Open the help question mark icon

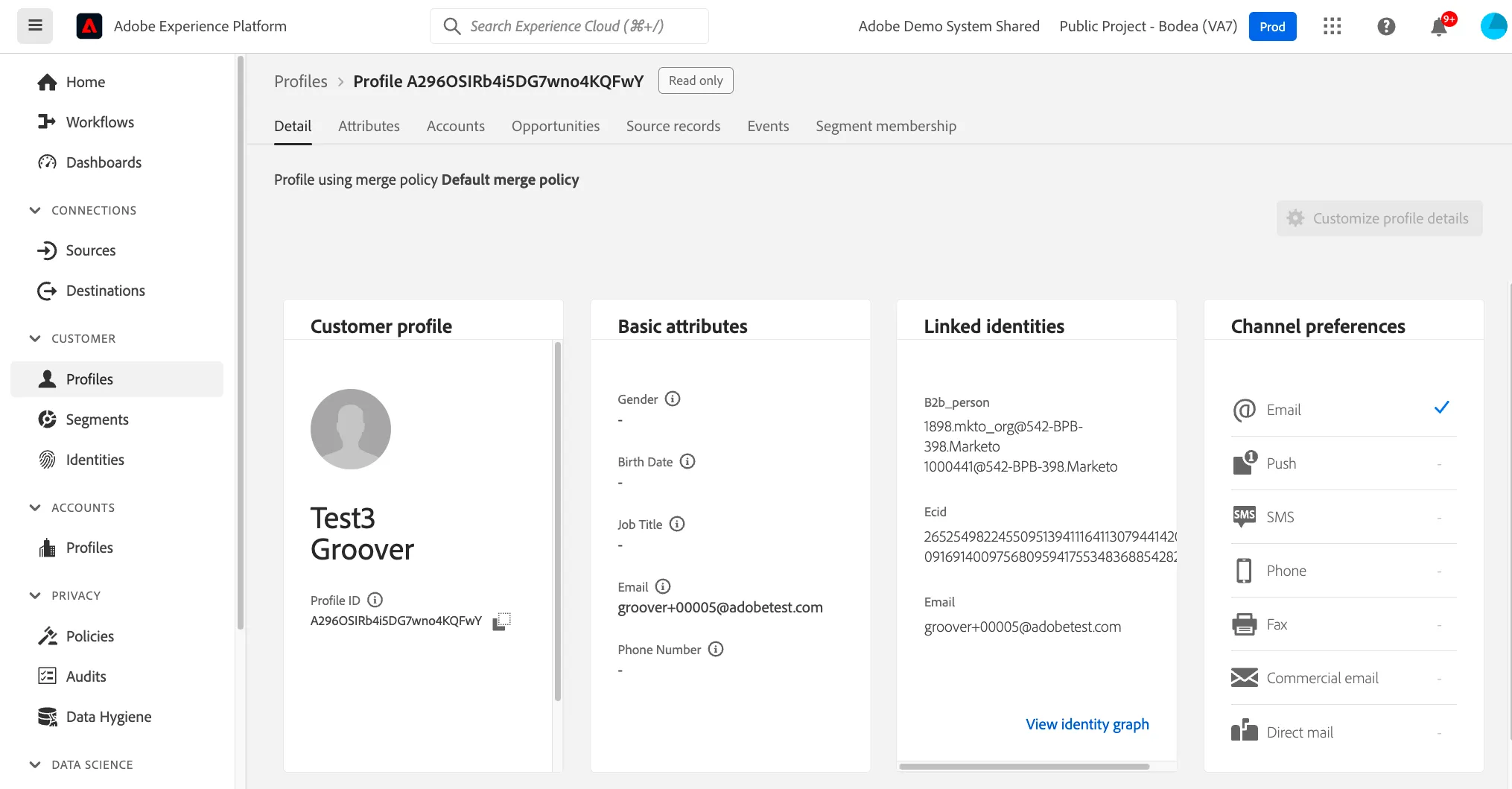coord(1386,26)
